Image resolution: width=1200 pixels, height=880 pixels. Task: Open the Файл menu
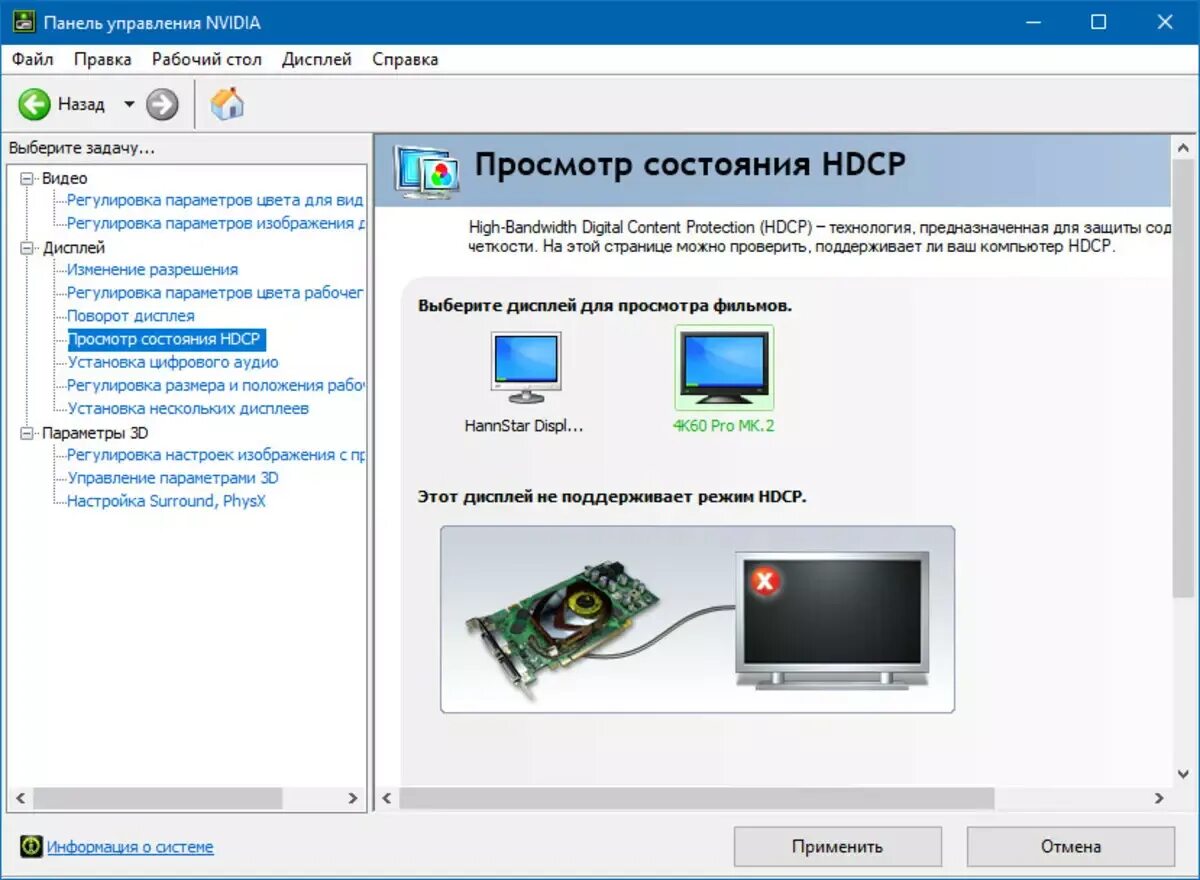pos(33,59)
